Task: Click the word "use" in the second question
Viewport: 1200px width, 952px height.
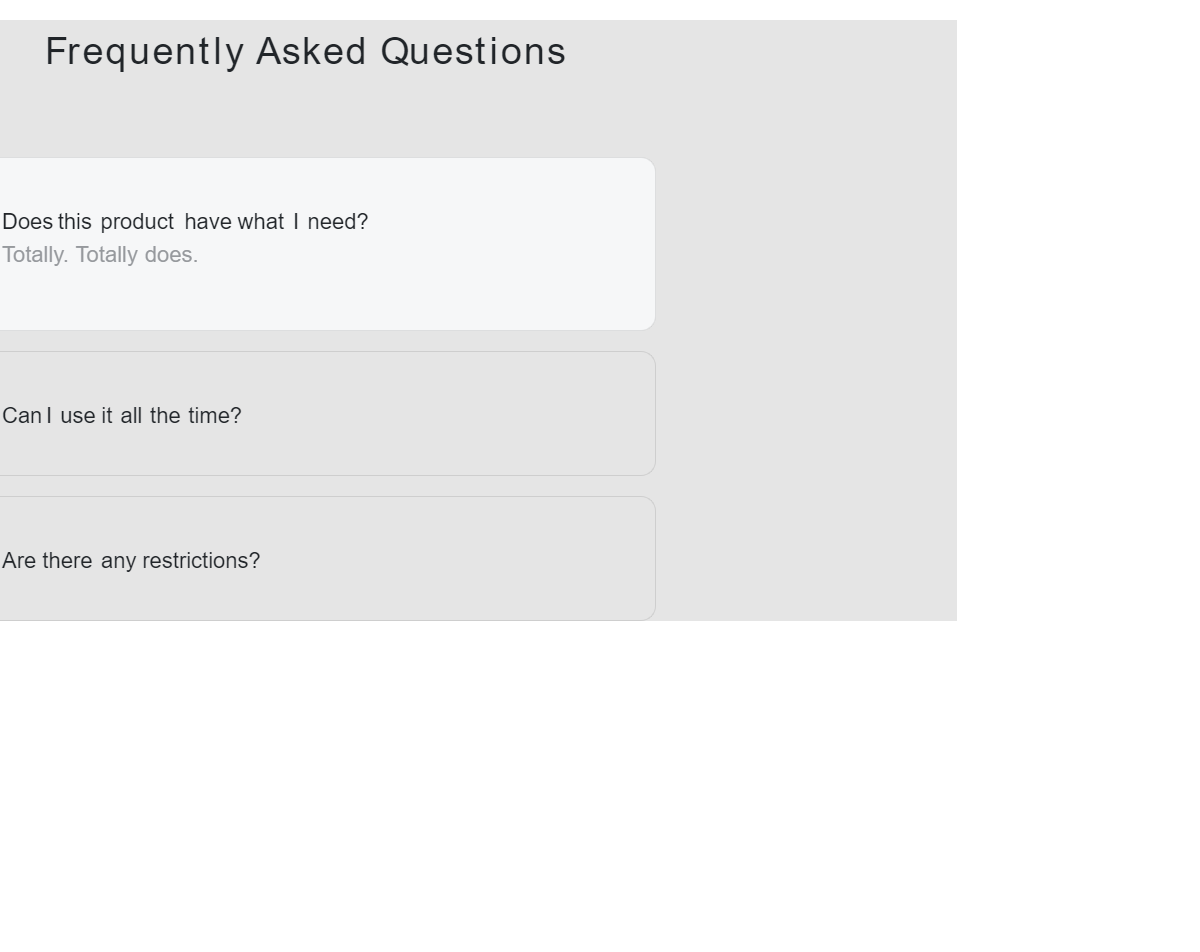Action: (x=78, y=416)
